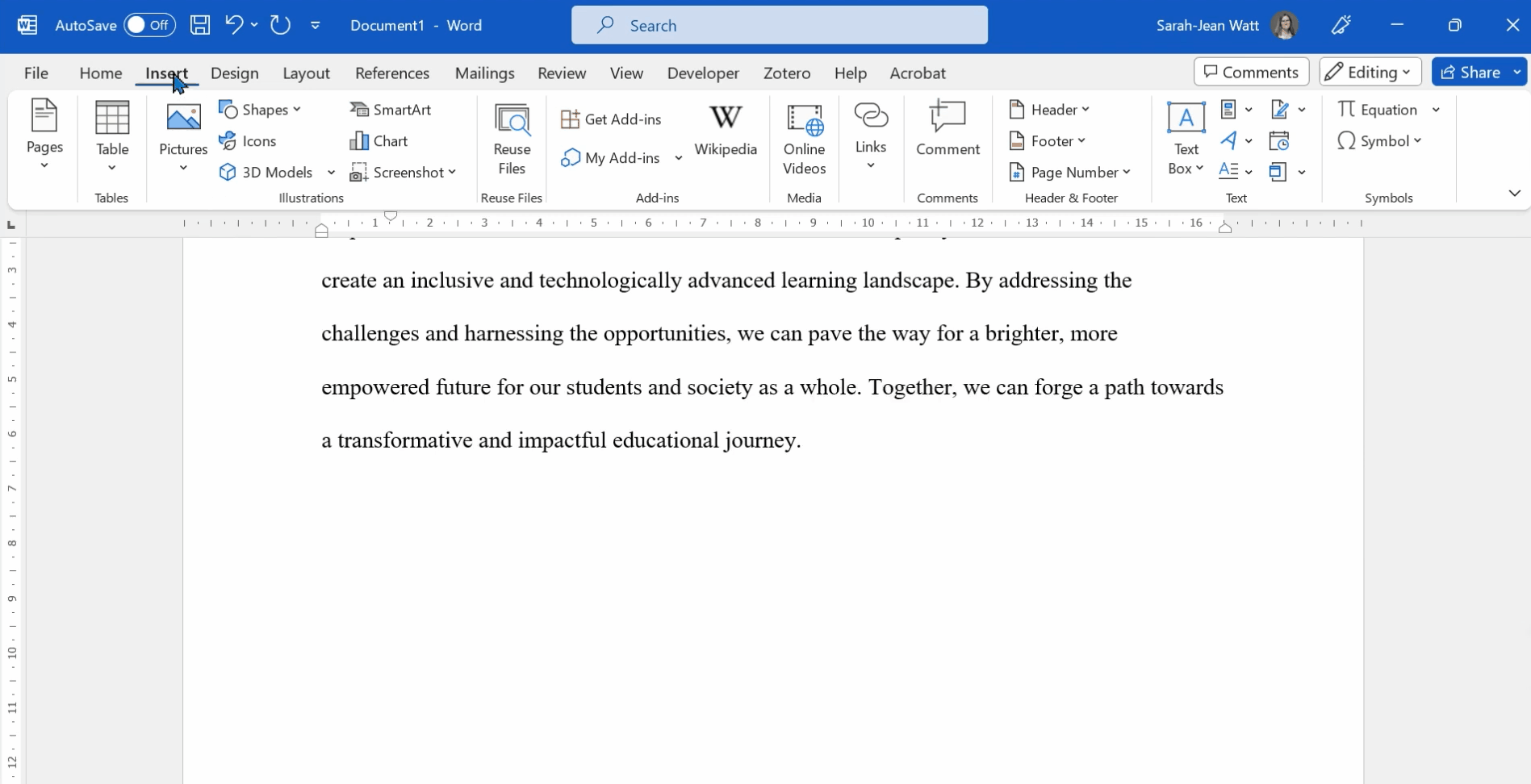This screenshot has width=1531, height=784.
Task: Switch to the View tab
Action: click(626, 73)
